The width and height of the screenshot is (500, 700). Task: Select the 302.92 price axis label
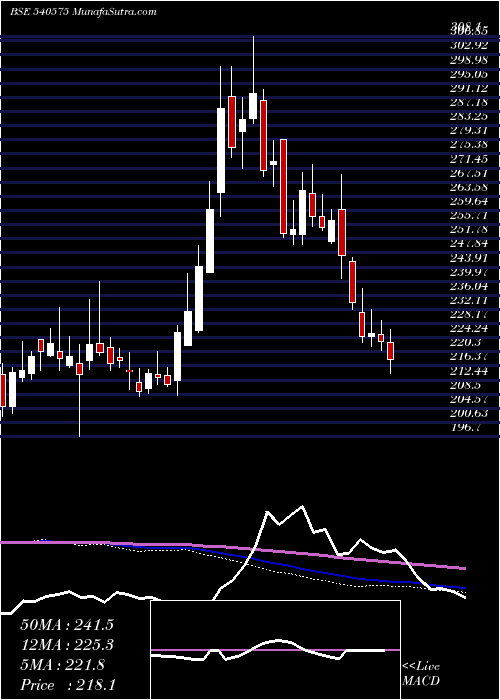470,45
